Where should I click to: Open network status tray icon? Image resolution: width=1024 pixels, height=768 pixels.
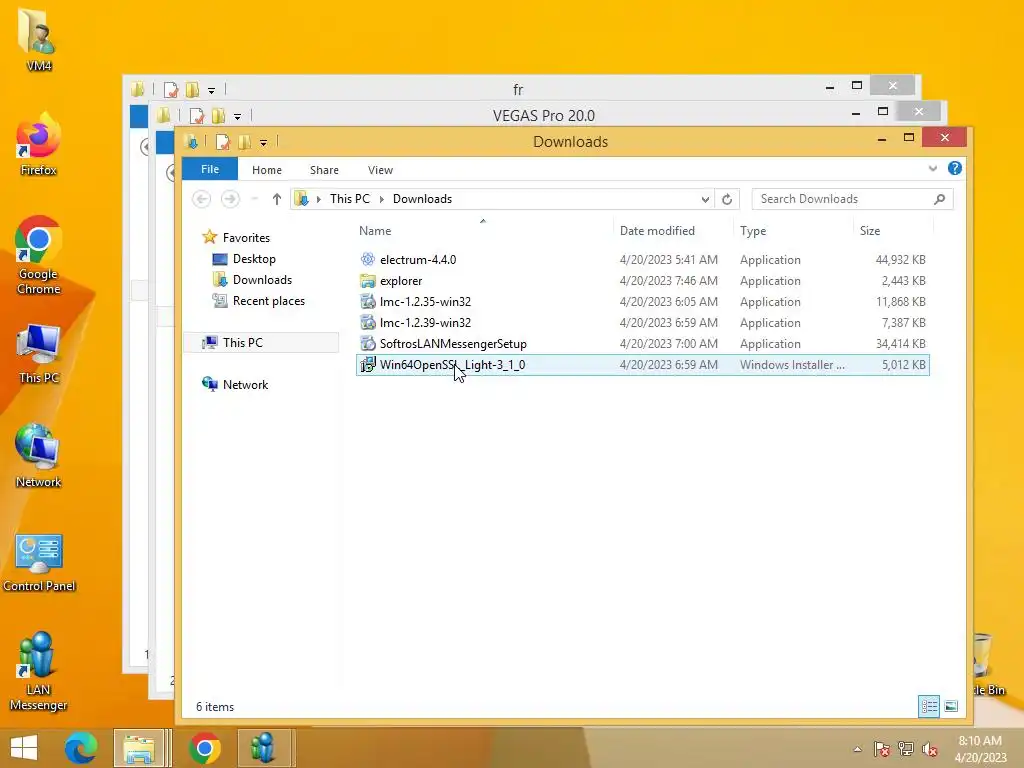pos(906,749)
